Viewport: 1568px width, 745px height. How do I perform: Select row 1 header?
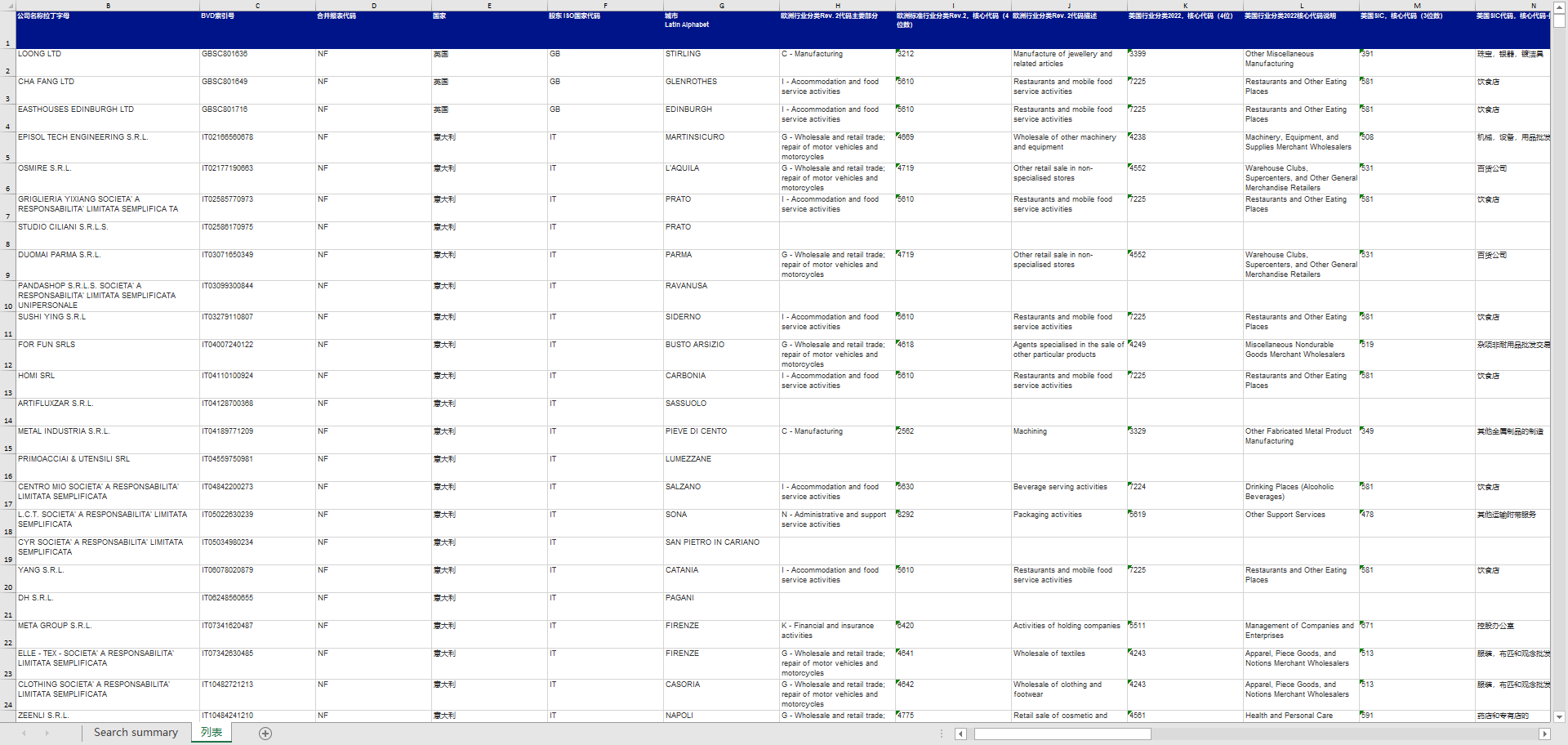[8, 30]
